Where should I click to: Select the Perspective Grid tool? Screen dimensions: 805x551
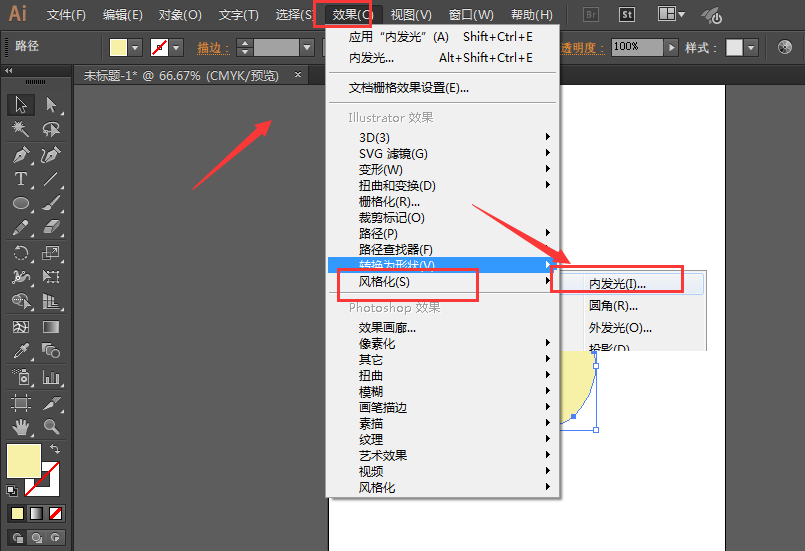coord(51,301)
